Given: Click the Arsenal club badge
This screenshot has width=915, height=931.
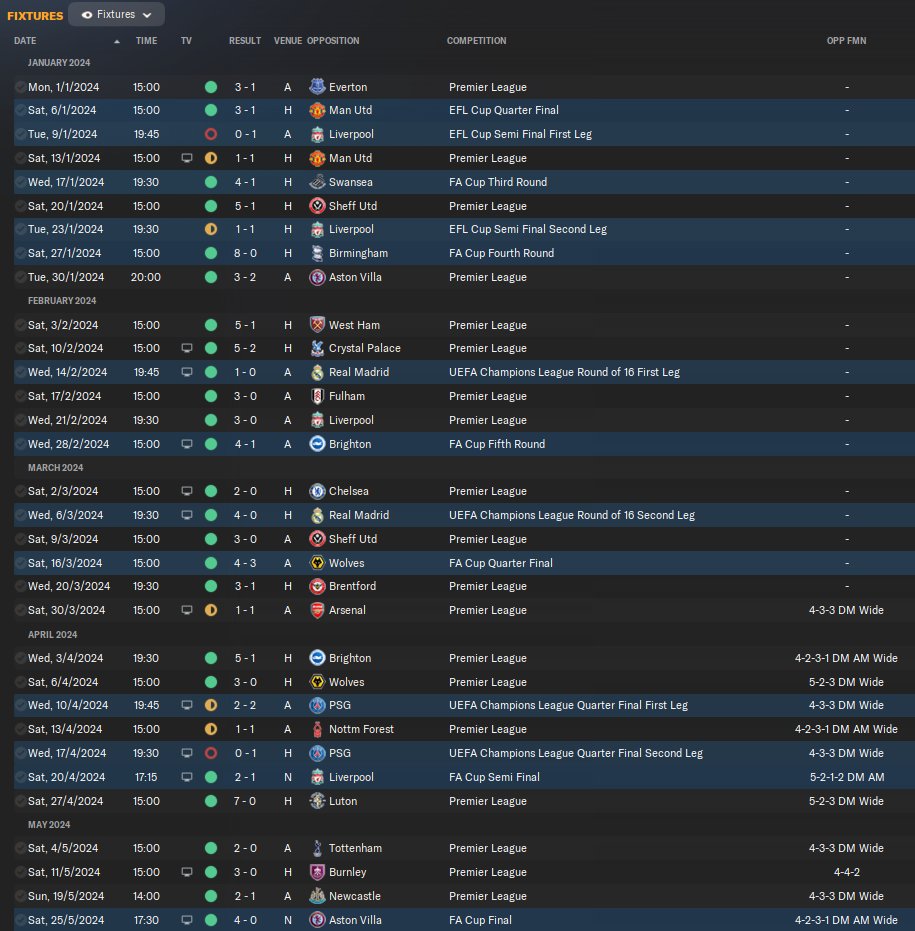Looking at the screenshot, I should click(317, 610).
